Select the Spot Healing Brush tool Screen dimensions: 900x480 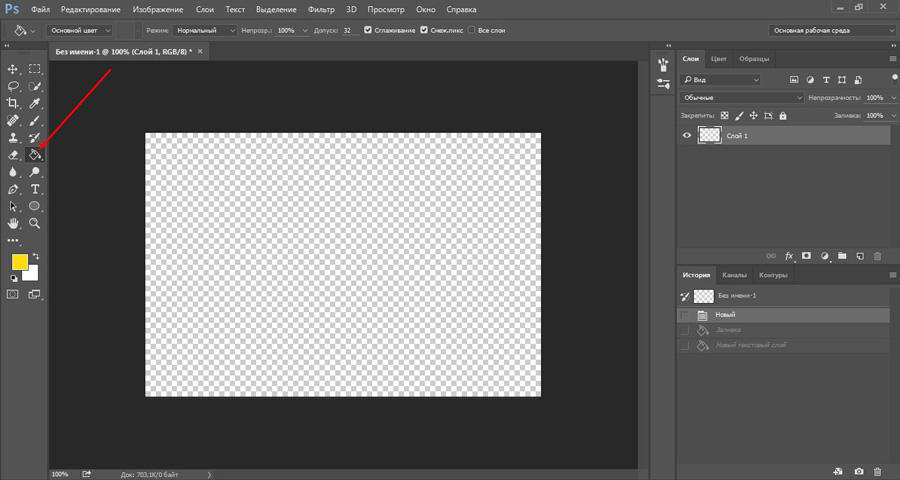tap(13, 121)
